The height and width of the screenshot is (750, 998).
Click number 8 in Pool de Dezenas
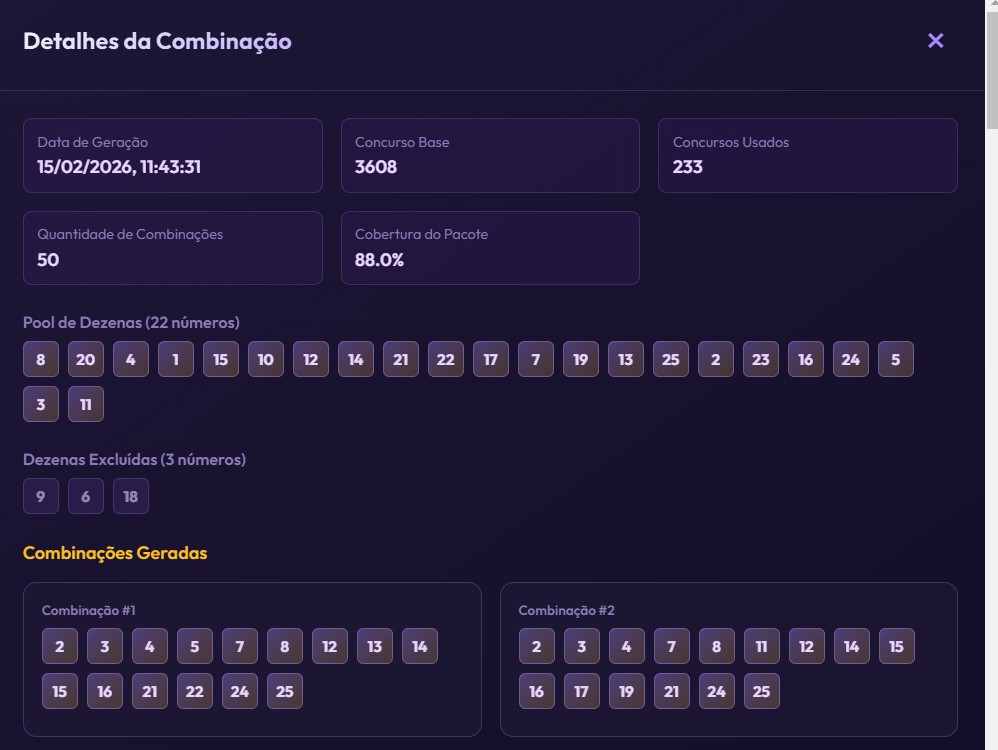[x=41, y=359]
